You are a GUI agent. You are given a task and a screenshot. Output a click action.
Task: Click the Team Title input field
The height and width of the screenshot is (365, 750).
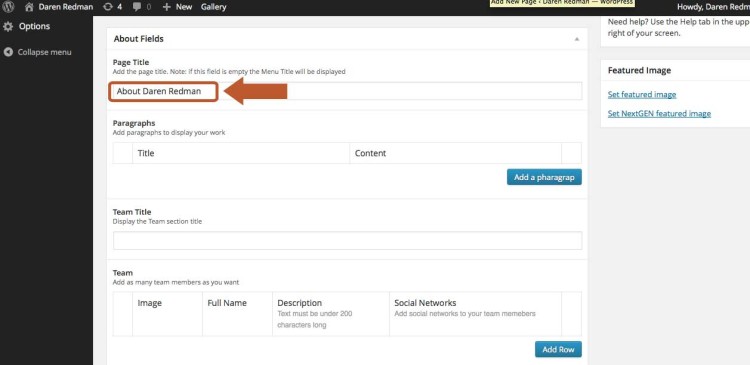click(x=348, y=241)
